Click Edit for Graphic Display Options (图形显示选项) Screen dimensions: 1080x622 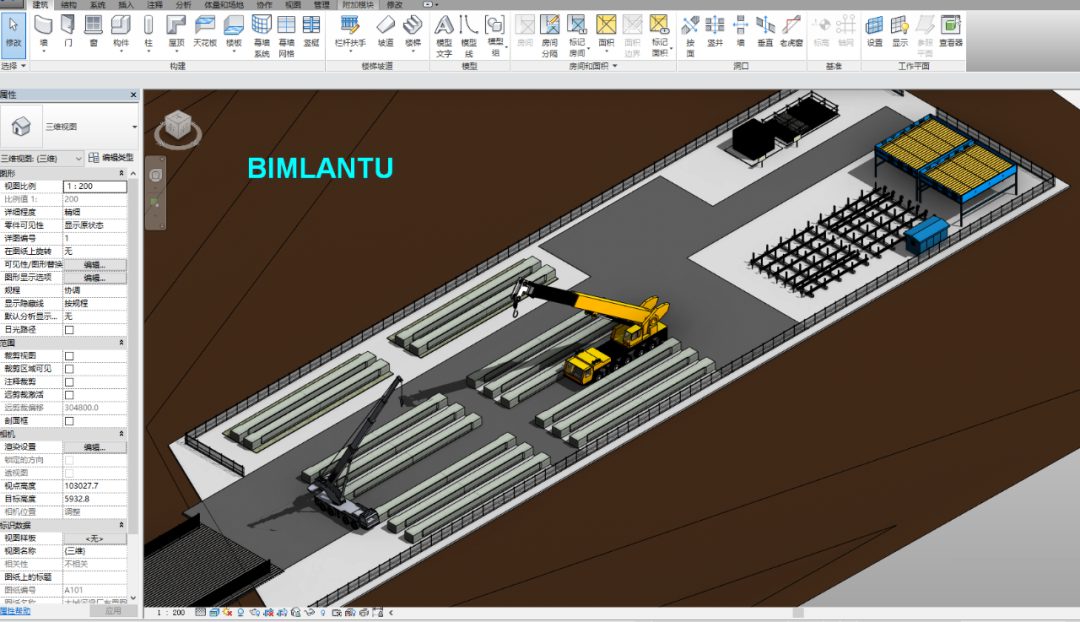[x=94, y=278]
